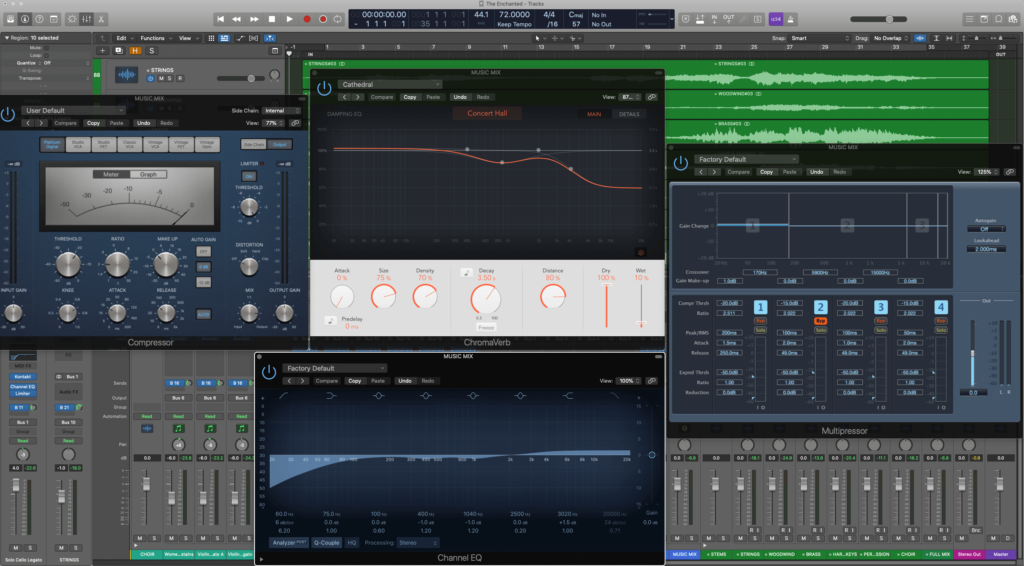Adjust the ChromaVerb Dry level slider
1024x566 pixels.
pos(606,306)
